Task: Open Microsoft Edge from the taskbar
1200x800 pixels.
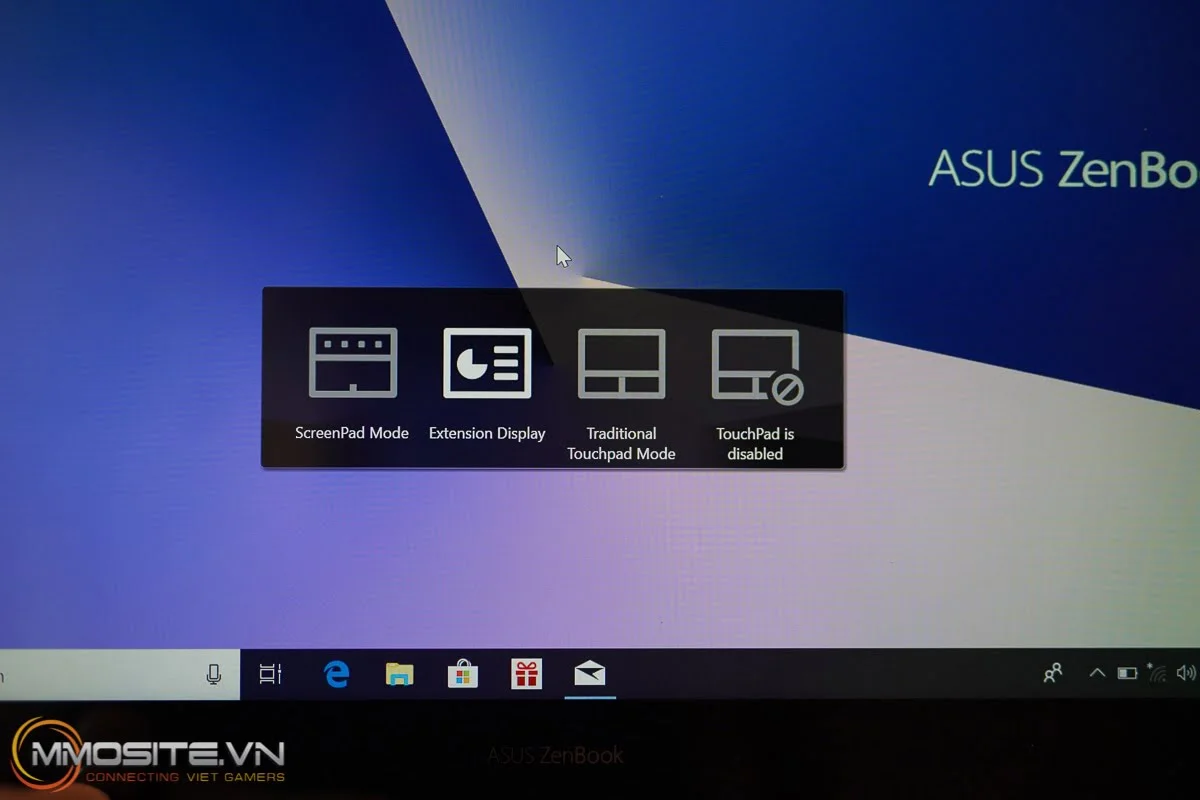Action: (x=337, y=674)
